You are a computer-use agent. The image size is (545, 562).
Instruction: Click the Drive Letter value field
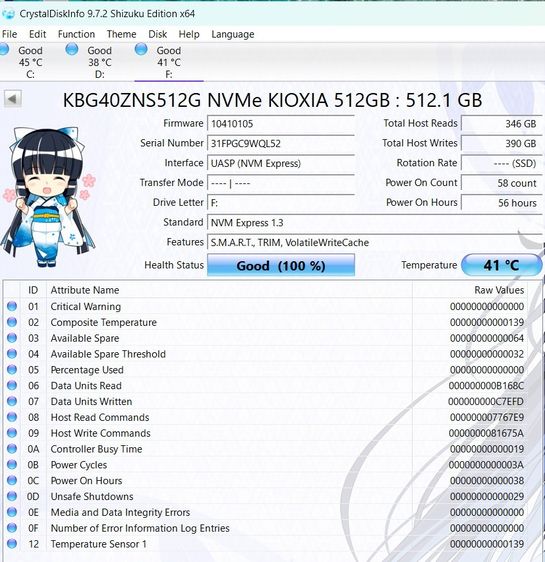(x=281, y=203)
